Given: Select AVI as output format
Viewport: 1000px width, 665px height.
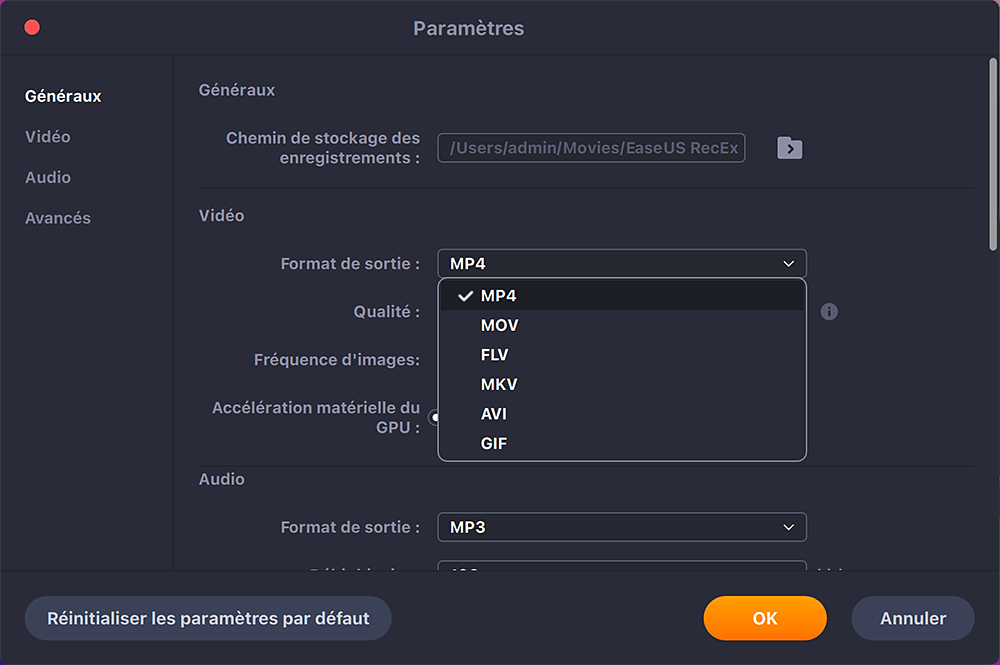Looking at the screenshot, I should (x=622, y=414).
